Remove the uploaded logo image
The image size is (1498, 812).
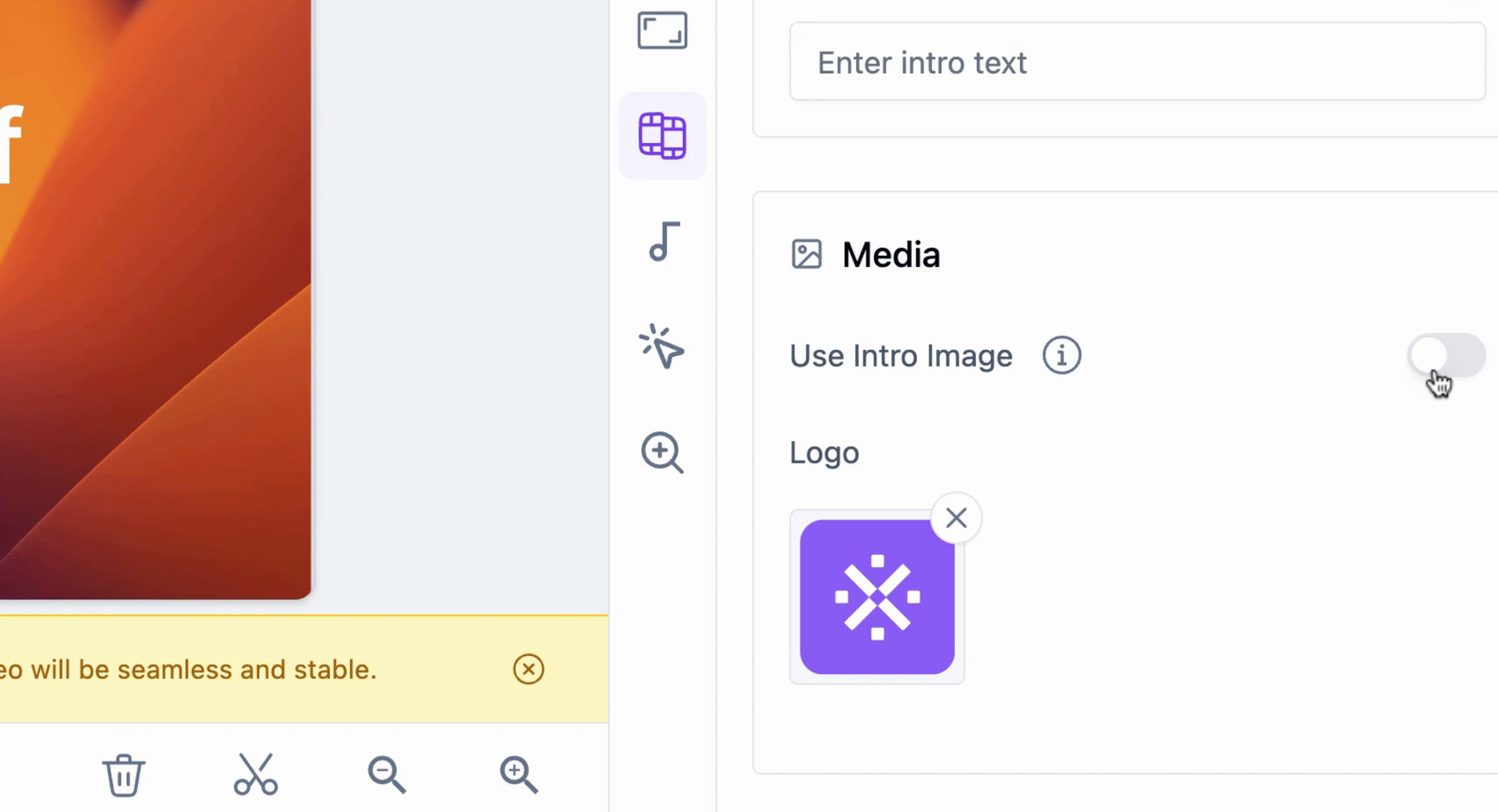point(955,518)
